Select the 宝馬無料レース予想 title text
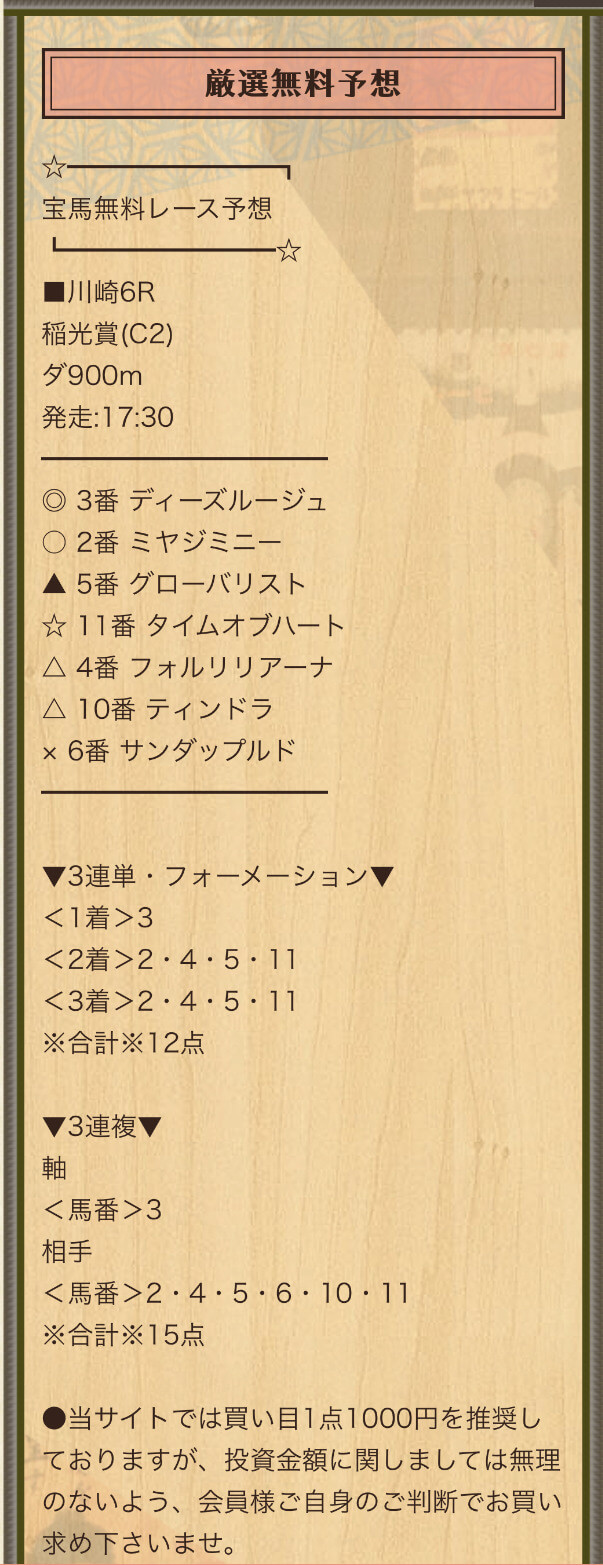Image resolution: width=603 pixels, height=1565 pixels. pos(157,208)
